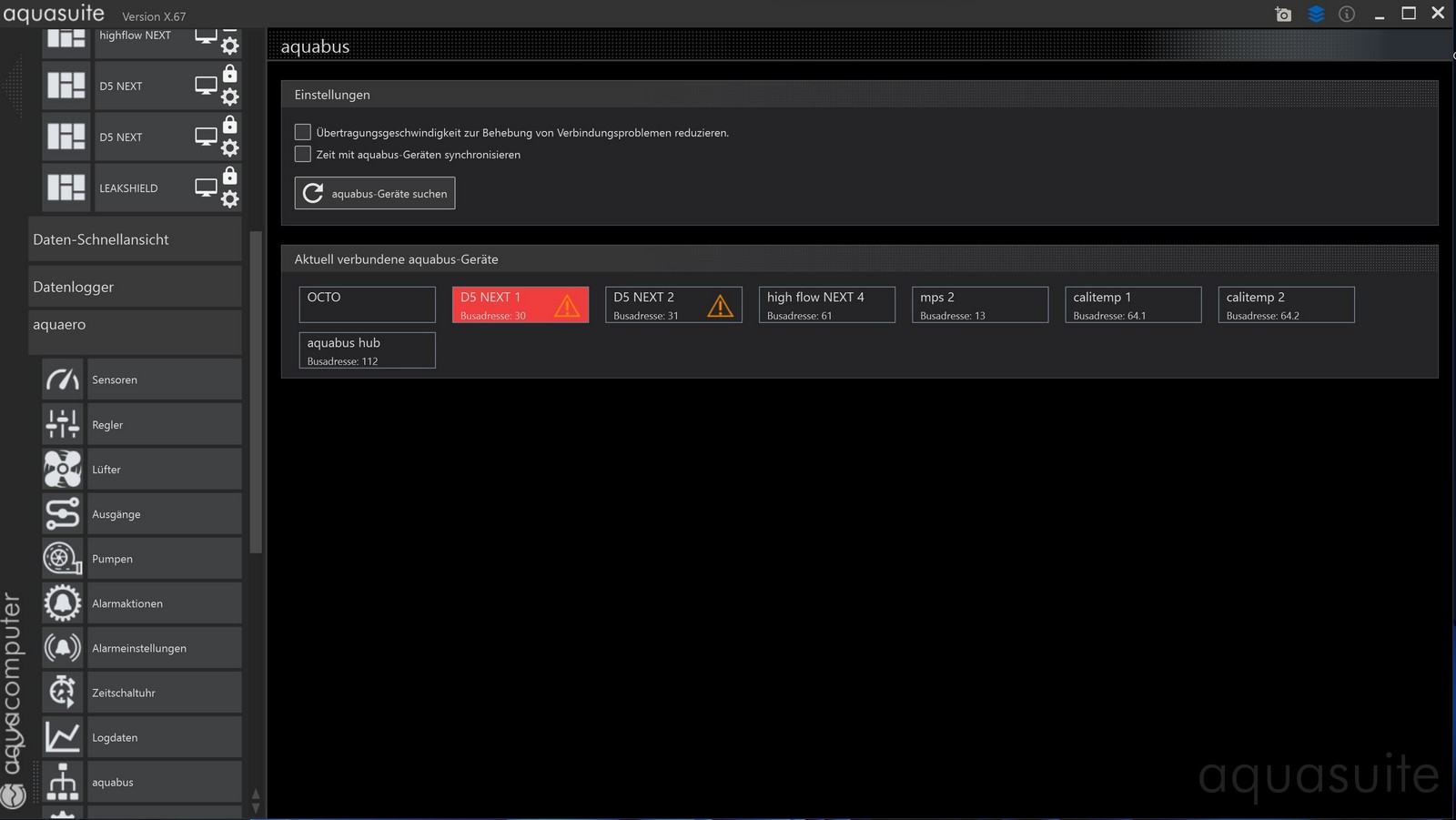
Task: Open the Pumpen menu entry
Action: [165, 558]
